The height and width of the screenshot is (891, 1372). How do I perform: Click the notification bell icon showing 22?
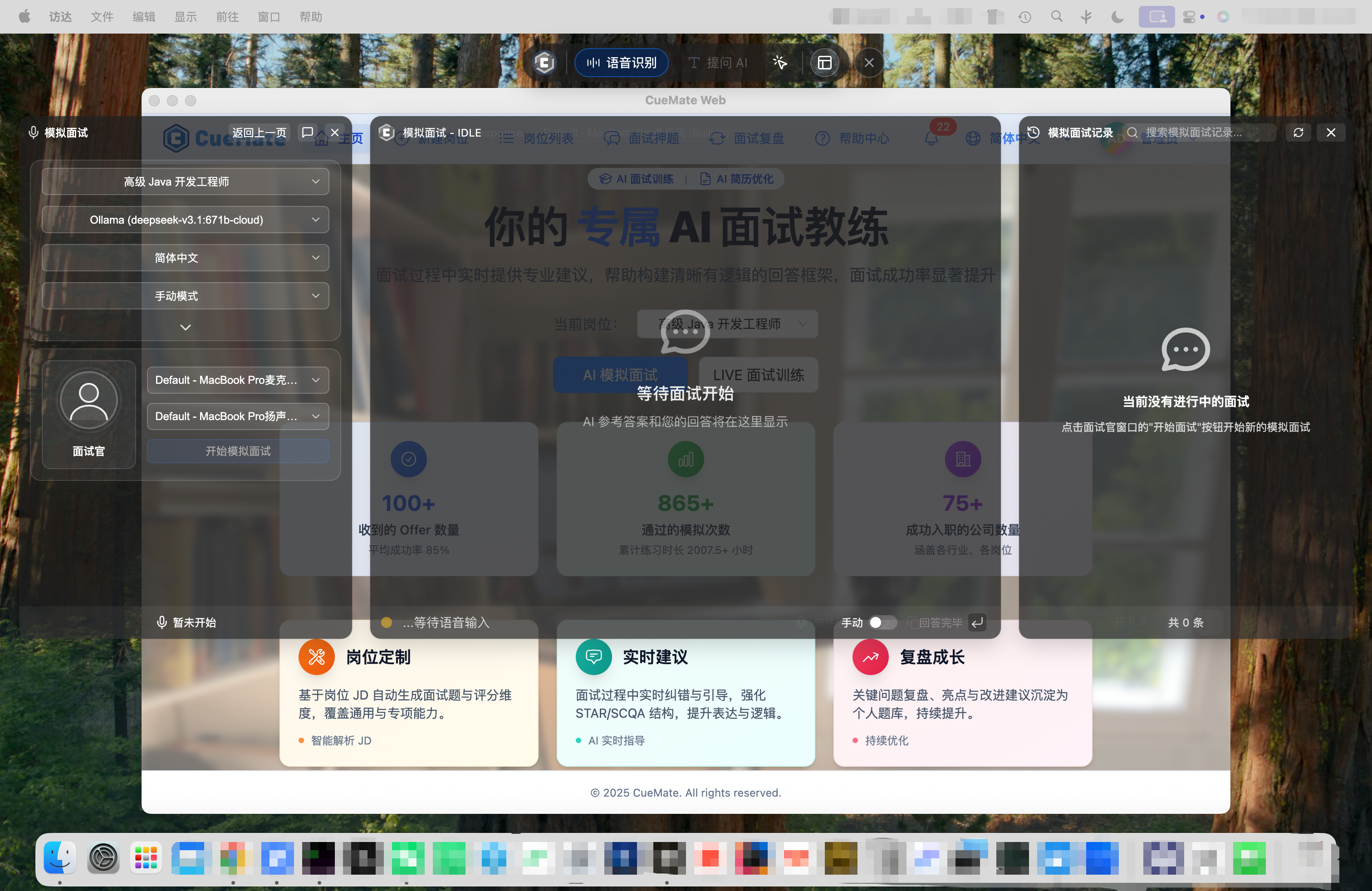tap(931, 138)
